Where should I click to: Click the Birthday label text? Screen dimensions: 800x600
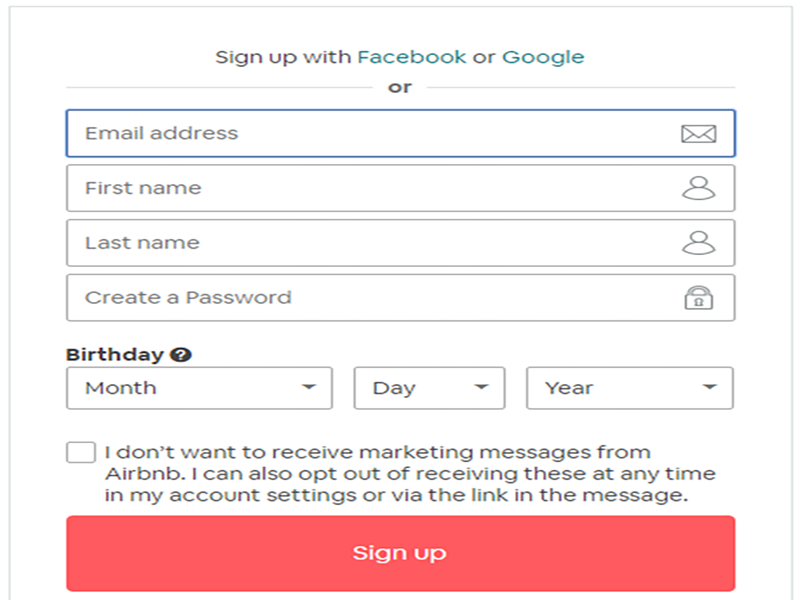(x=114, y=355)
